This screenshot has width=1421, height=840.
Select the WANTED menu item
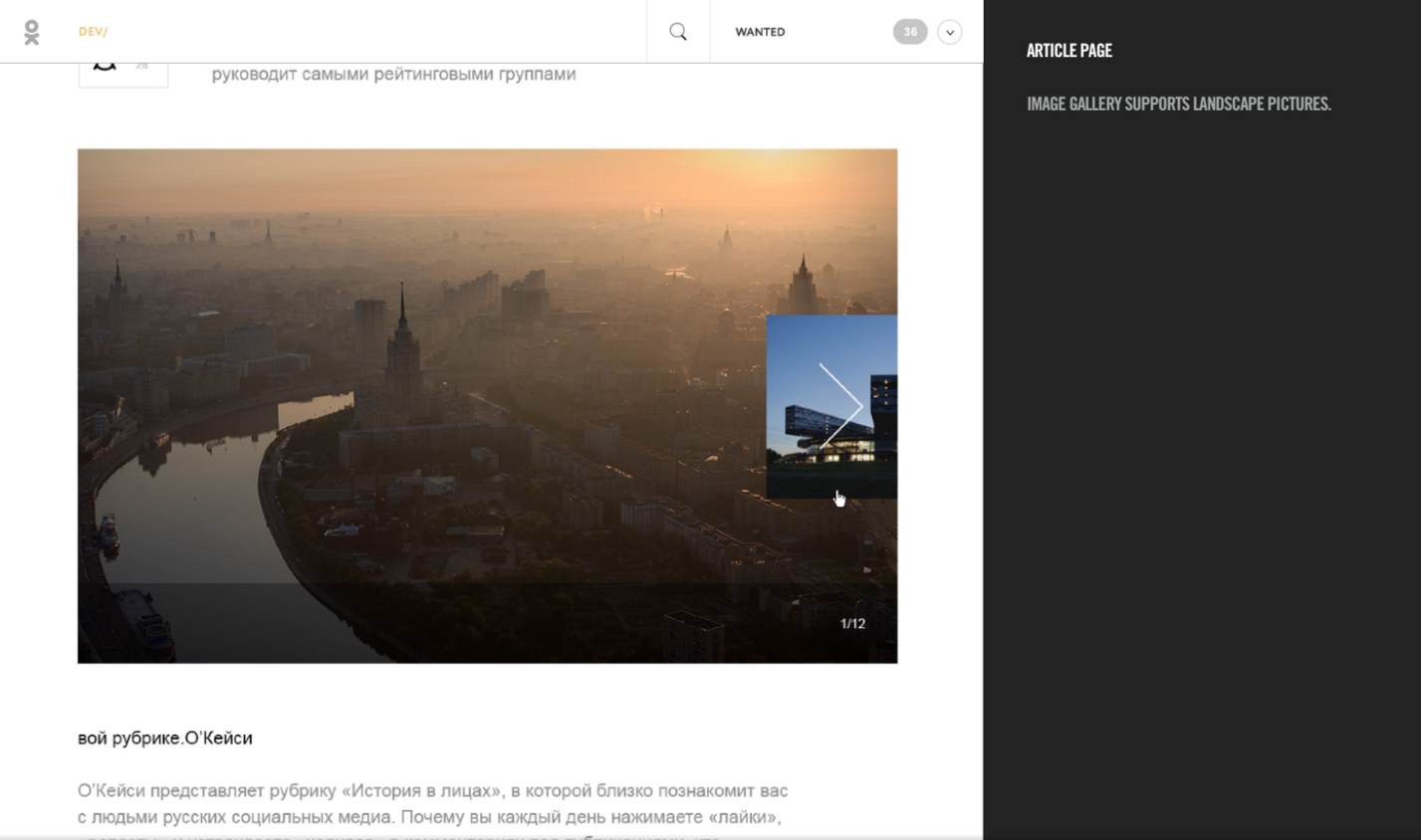click(x=760, y=32)
